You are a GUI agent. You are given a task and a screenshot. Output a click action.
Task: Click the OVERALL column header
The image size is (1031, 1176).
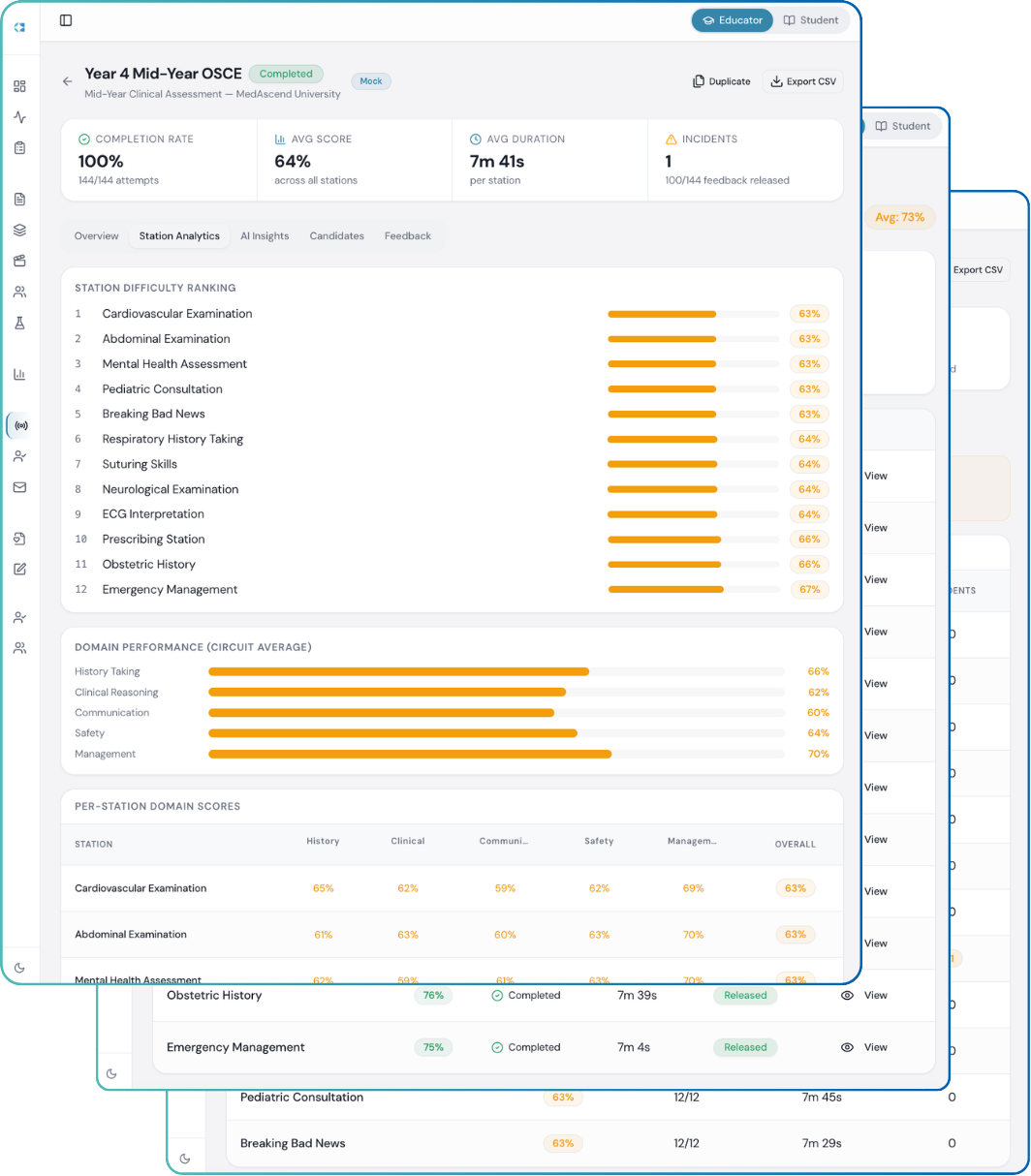[x=795, y=845]
